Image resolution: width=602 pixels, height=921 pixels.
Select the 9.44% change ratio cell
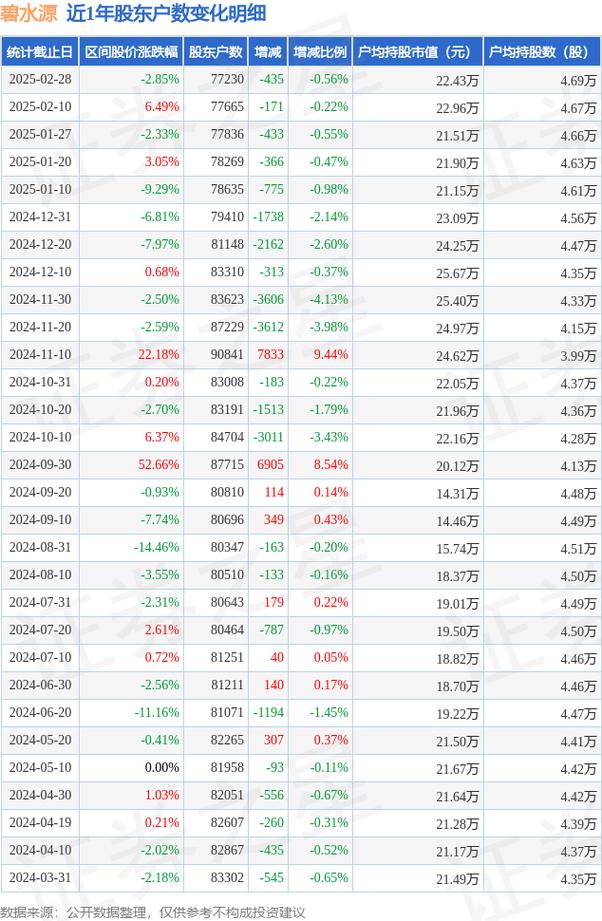pos(328,354)
